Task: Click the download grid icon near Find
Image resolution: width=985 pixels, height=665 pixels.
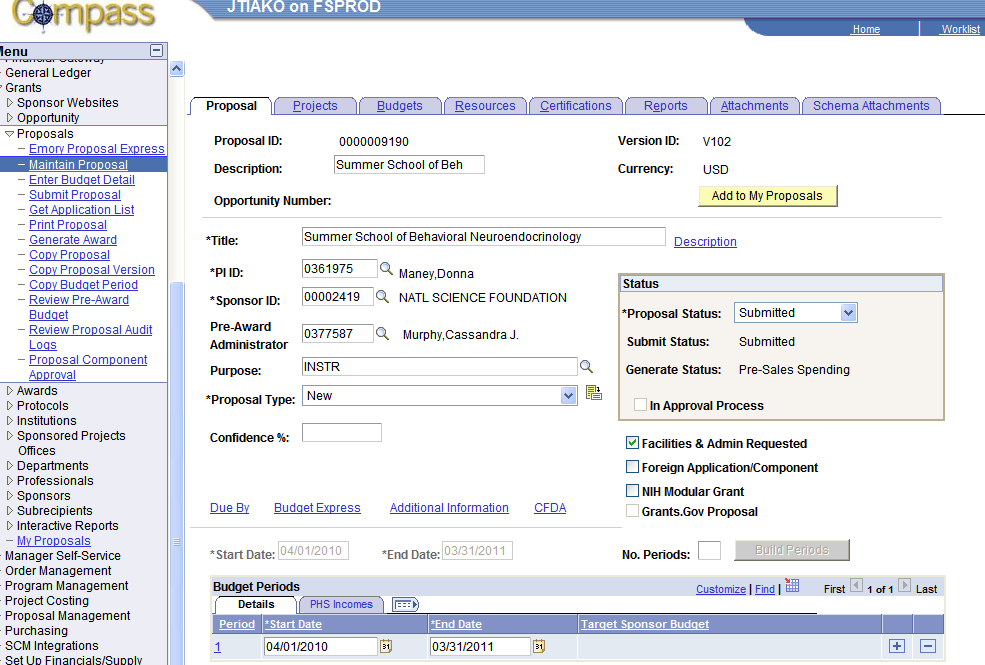Action: 792,586
